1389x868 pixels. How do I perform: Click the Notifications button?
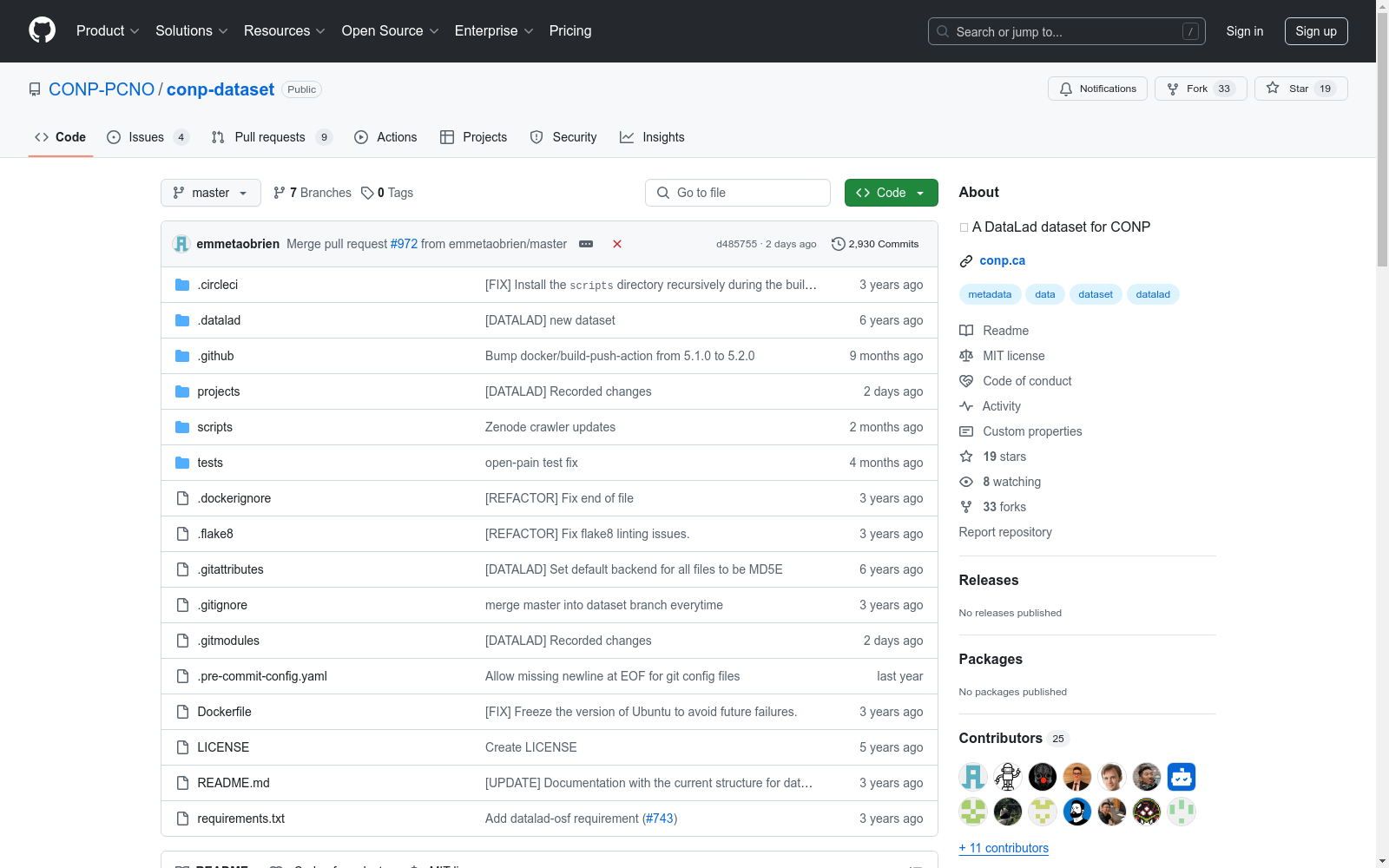(x=1098, y=89)
